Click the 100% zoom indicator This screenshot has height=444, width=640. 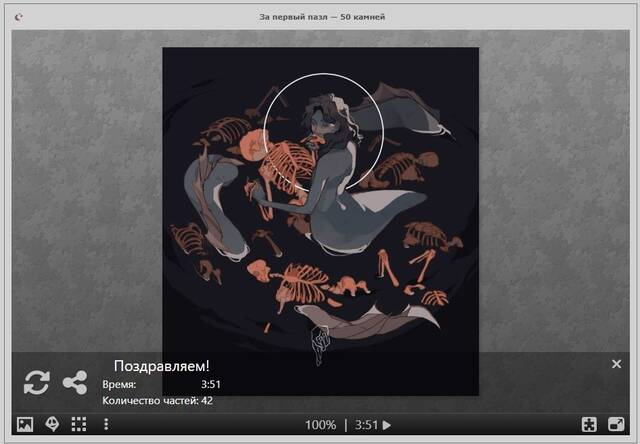[x=320, y=424]
